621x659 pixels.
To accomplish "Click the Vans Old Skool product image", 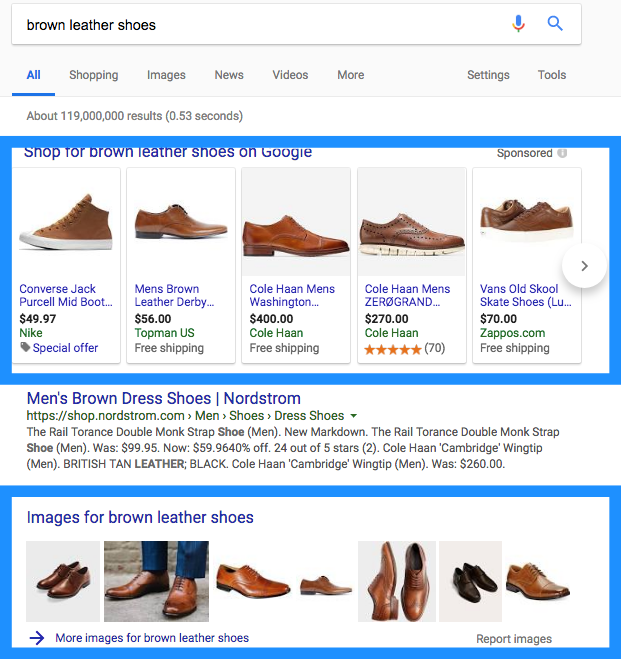I will (527, 222).
